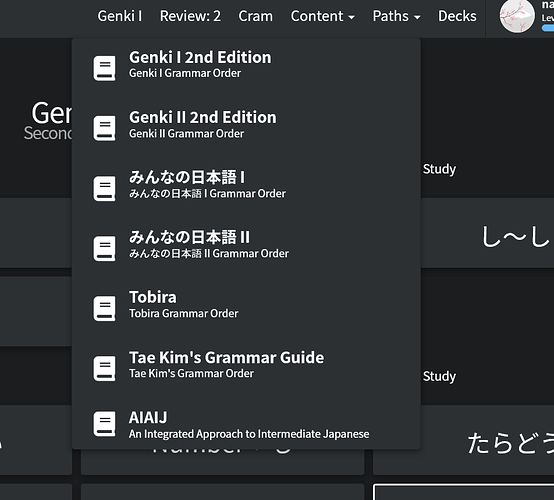Click the book icon beside Genki I 2nd Edition

coord(104,68)
